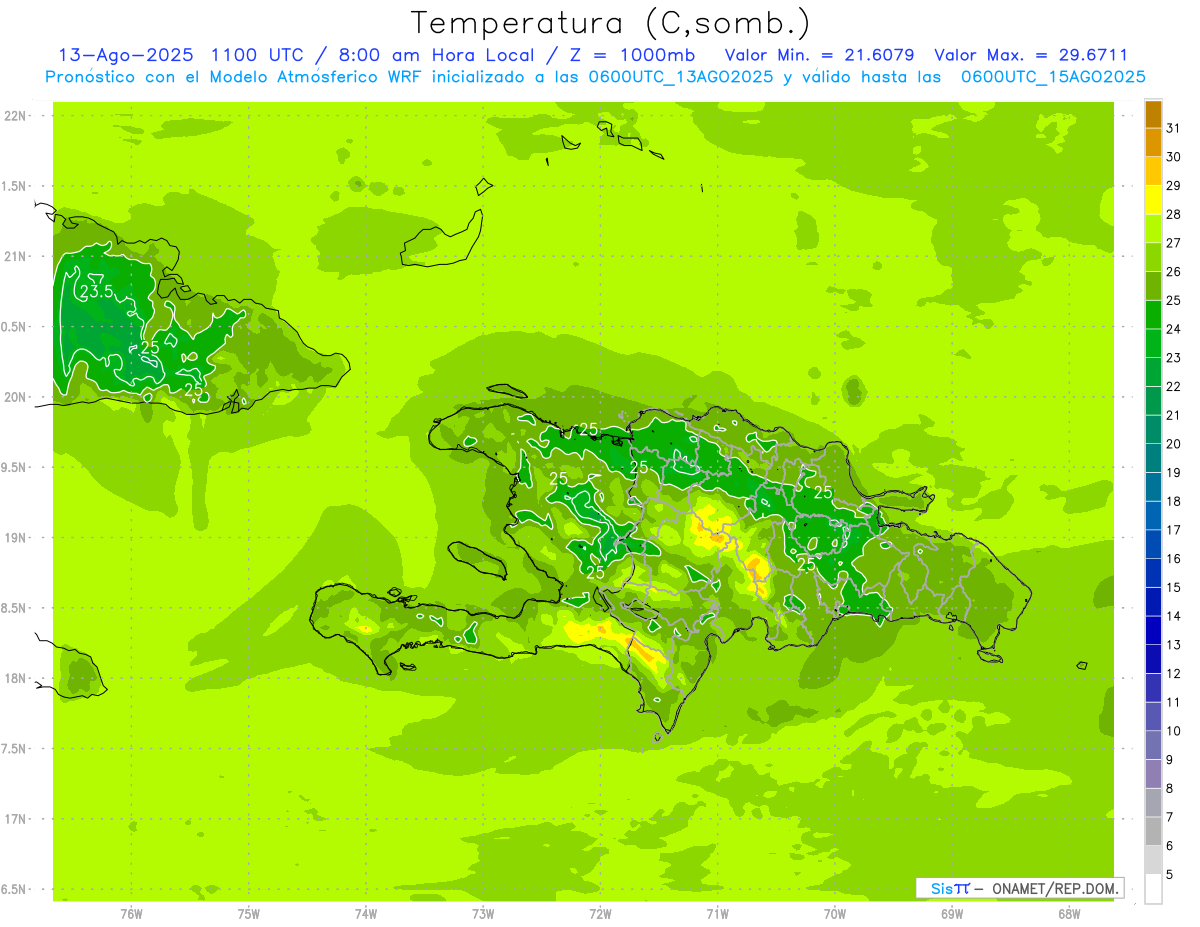1200x927 pixels.
Task: Select the "7.5N" latitude axis label
Action: pyautogui.click(x=15, y=749)
